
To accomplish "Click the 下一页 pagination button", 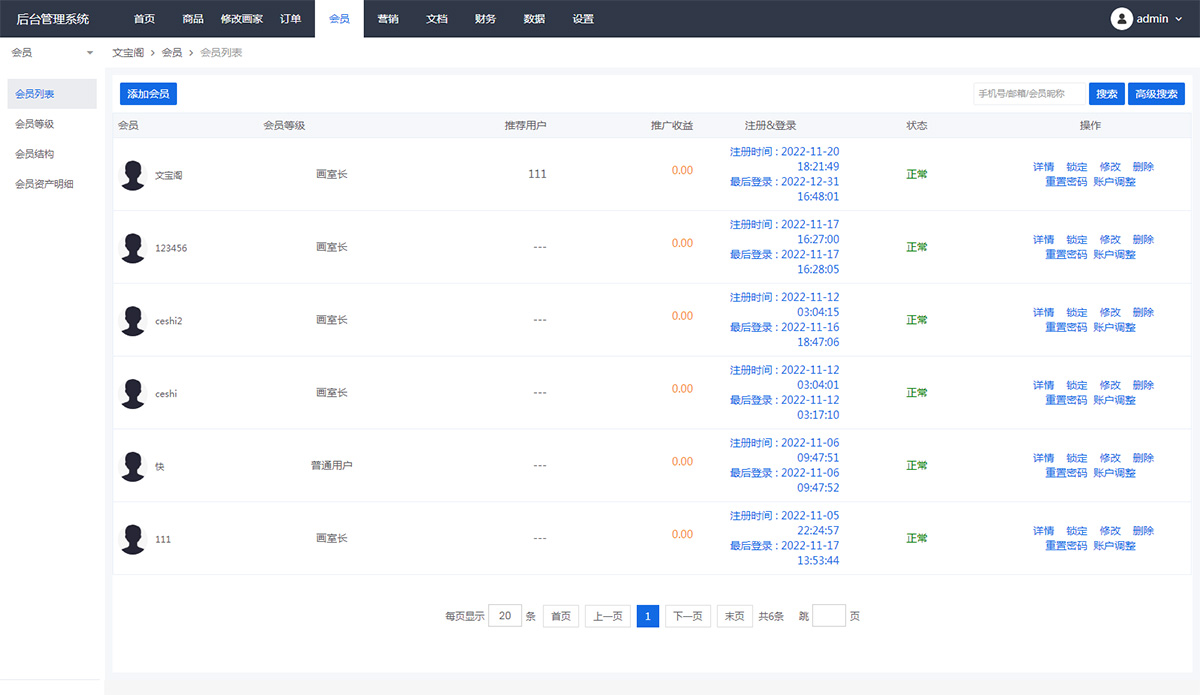I will (688, 616).
